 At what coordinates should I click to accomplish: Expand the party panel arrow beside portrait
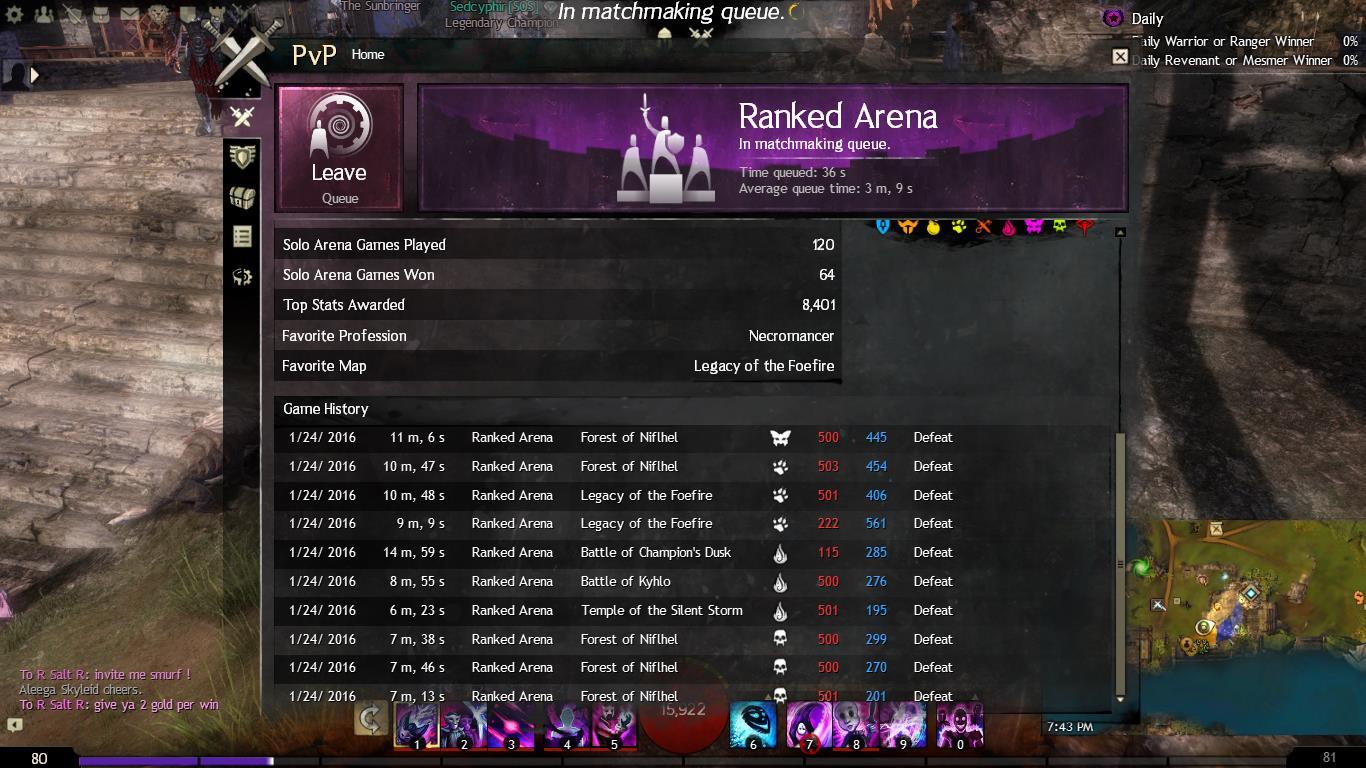click(35, 74)
